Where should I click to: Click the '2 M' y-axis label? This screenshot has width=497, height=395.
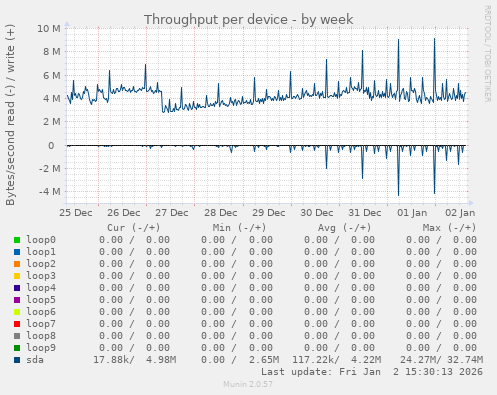tap(52, 122)
